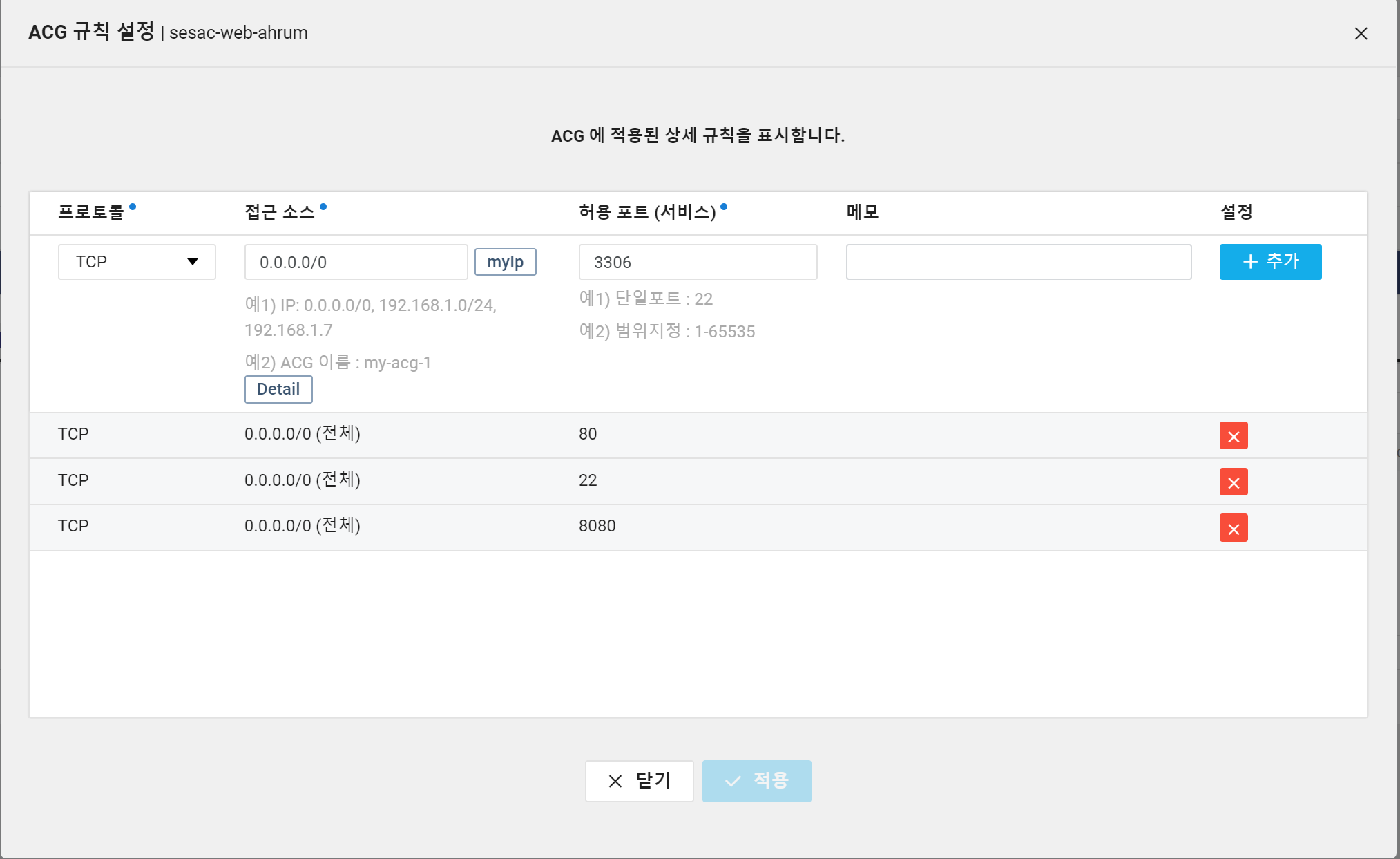Delete the port 80 rule
The width and height of the screenshot is (1400, 859).
[x=1233, y=435]
